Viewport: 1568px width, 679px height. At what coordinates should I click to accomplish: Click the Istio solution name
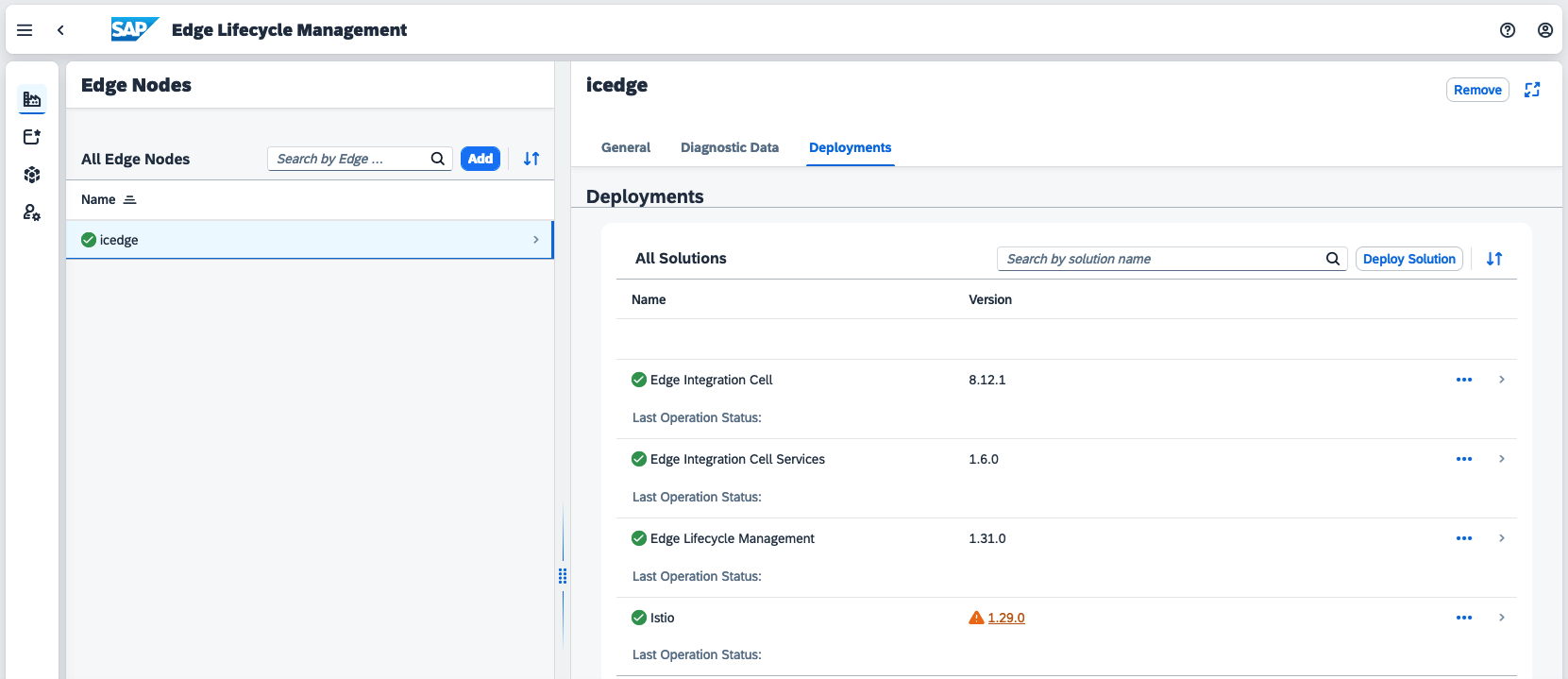(662, 618)
